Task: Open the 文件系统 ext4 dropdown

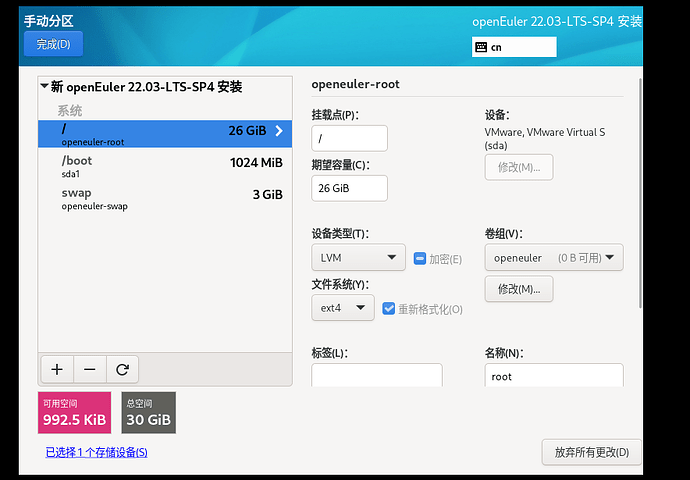Action: point(342,308)
